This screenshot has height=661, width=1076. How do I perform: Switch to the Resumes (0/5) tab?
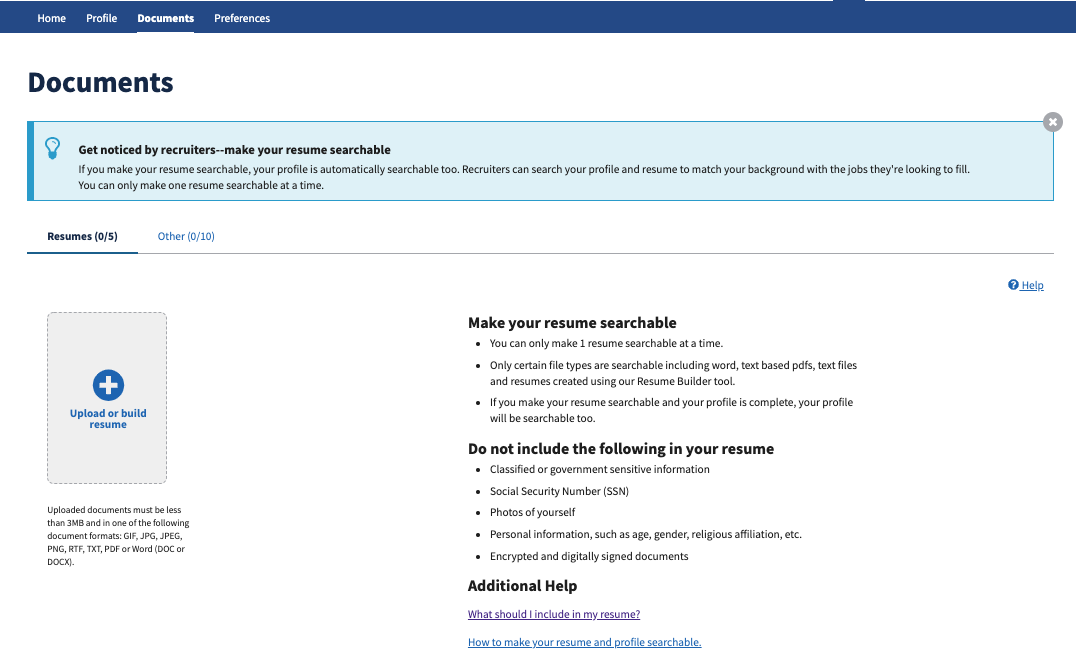point(82,236)
